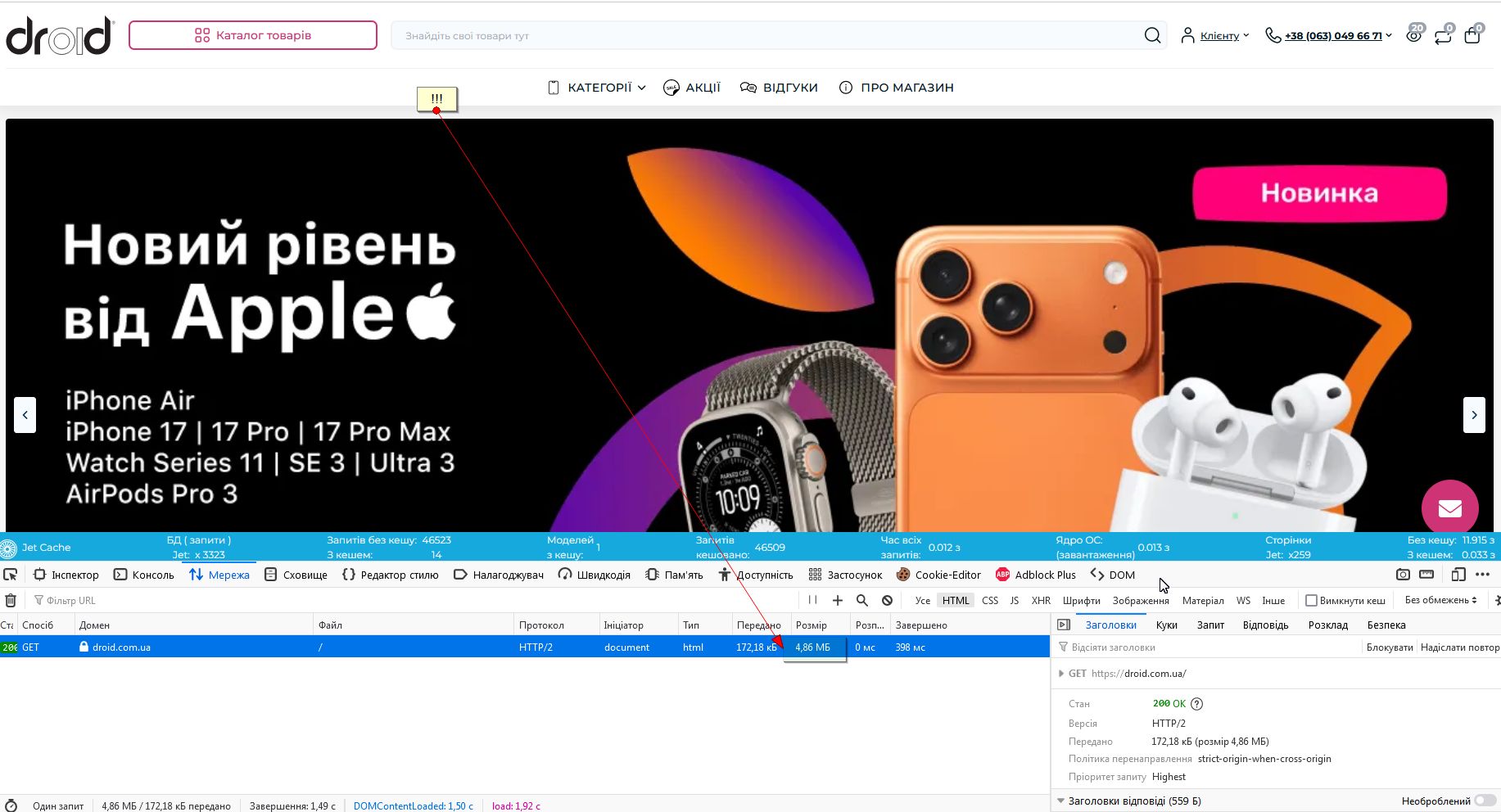The image size is (1501, 812).
Task: Open the ВІДГУКИ page link
Action: pyautogui.click(x=779, y=88)
